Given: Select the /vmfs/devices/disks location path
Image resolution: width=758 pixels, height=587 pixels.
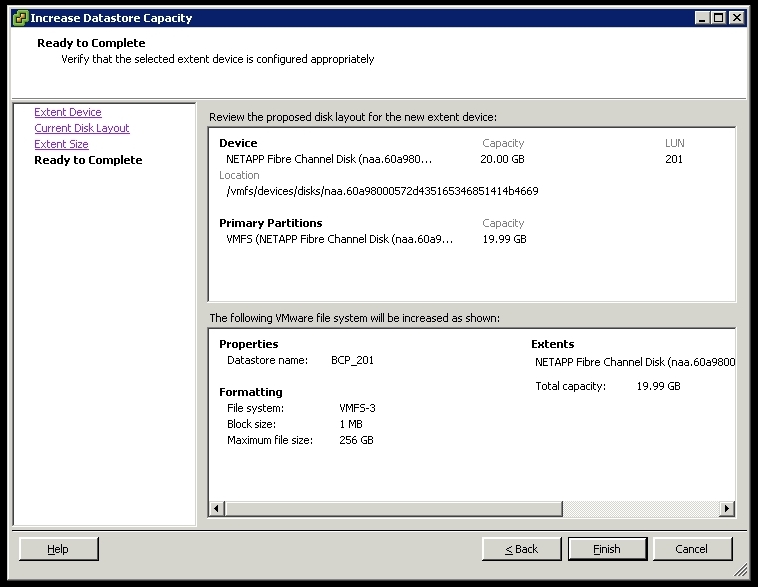Looking at the screenshot, I should pos(382,191).
